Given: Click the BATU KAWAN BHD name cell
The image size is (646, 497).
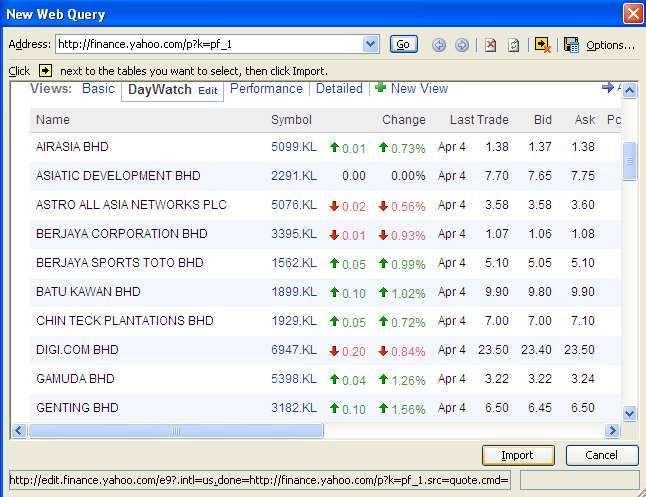Looking at the screenshot, I should click(88, 292).
